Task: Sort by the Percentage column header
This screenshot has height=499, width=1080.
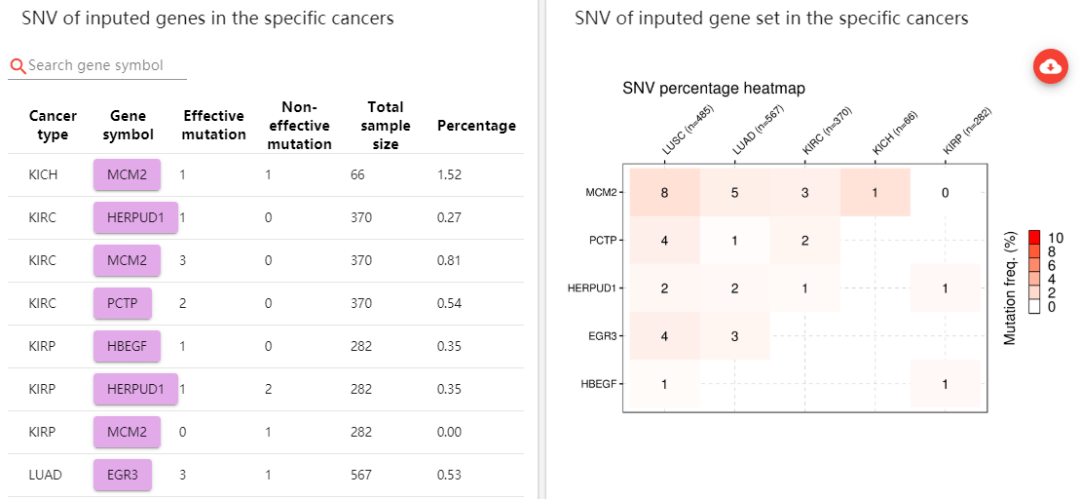Action: (476, 126)
